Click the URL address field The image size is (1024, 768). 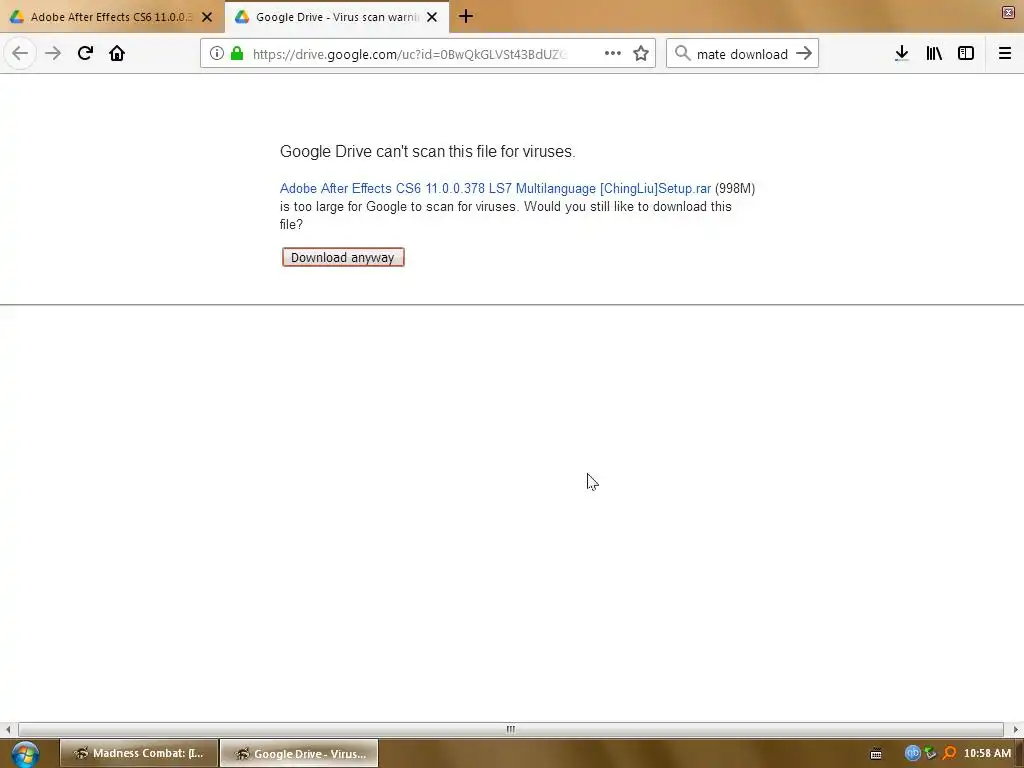pos(410,54)
